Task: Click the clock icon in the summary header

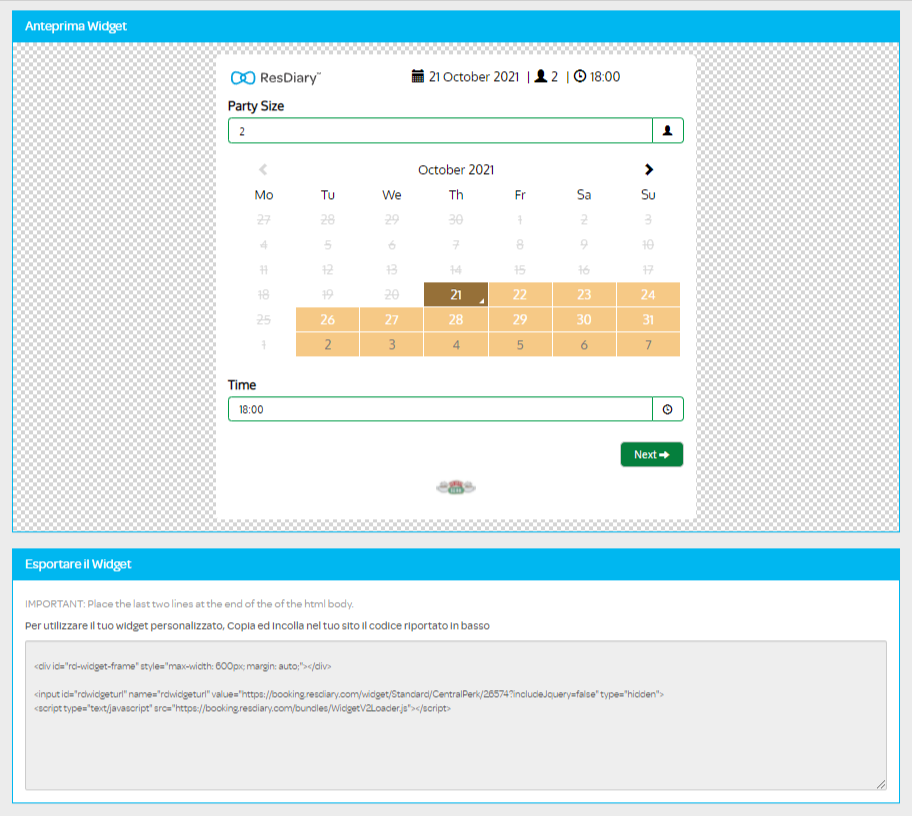Action: click(580, 76)
